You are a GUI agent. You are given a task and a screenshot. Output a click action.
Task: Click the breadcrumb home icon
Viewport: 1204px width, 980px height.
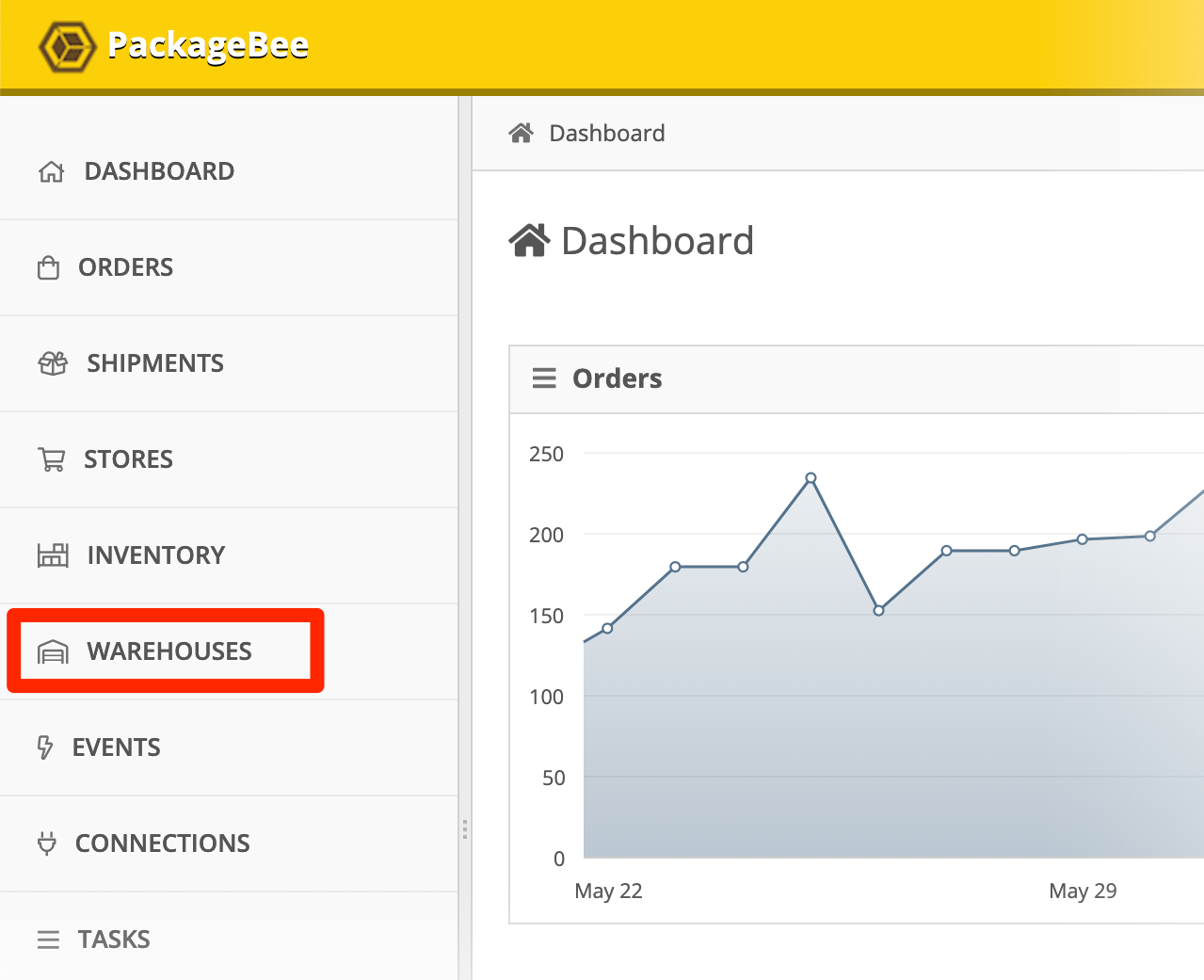point(521,134)
